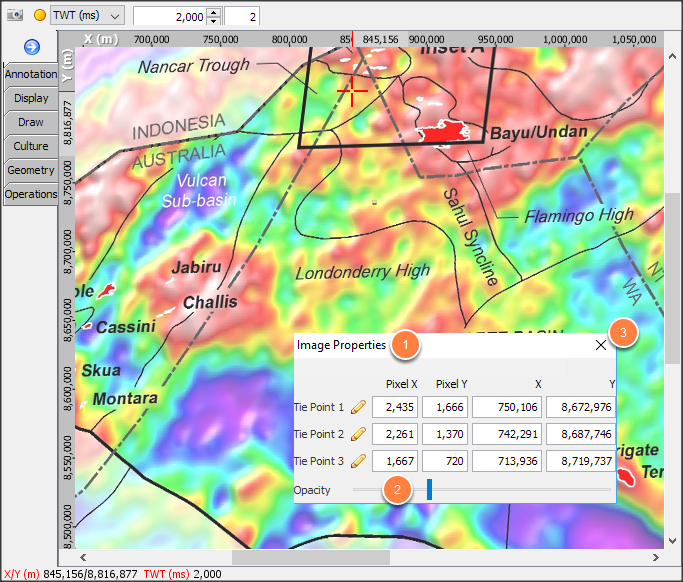Viewport: 683px width, 582px height.
Task: Close the Image Properties dialog
Action: [x=601, y=345]
